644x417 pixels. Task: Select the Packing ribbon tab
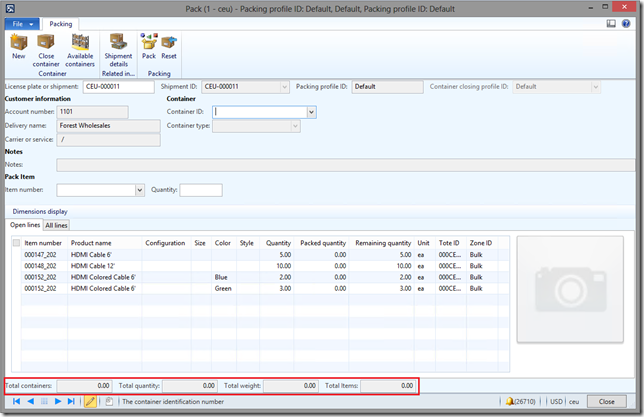(62, 23)
